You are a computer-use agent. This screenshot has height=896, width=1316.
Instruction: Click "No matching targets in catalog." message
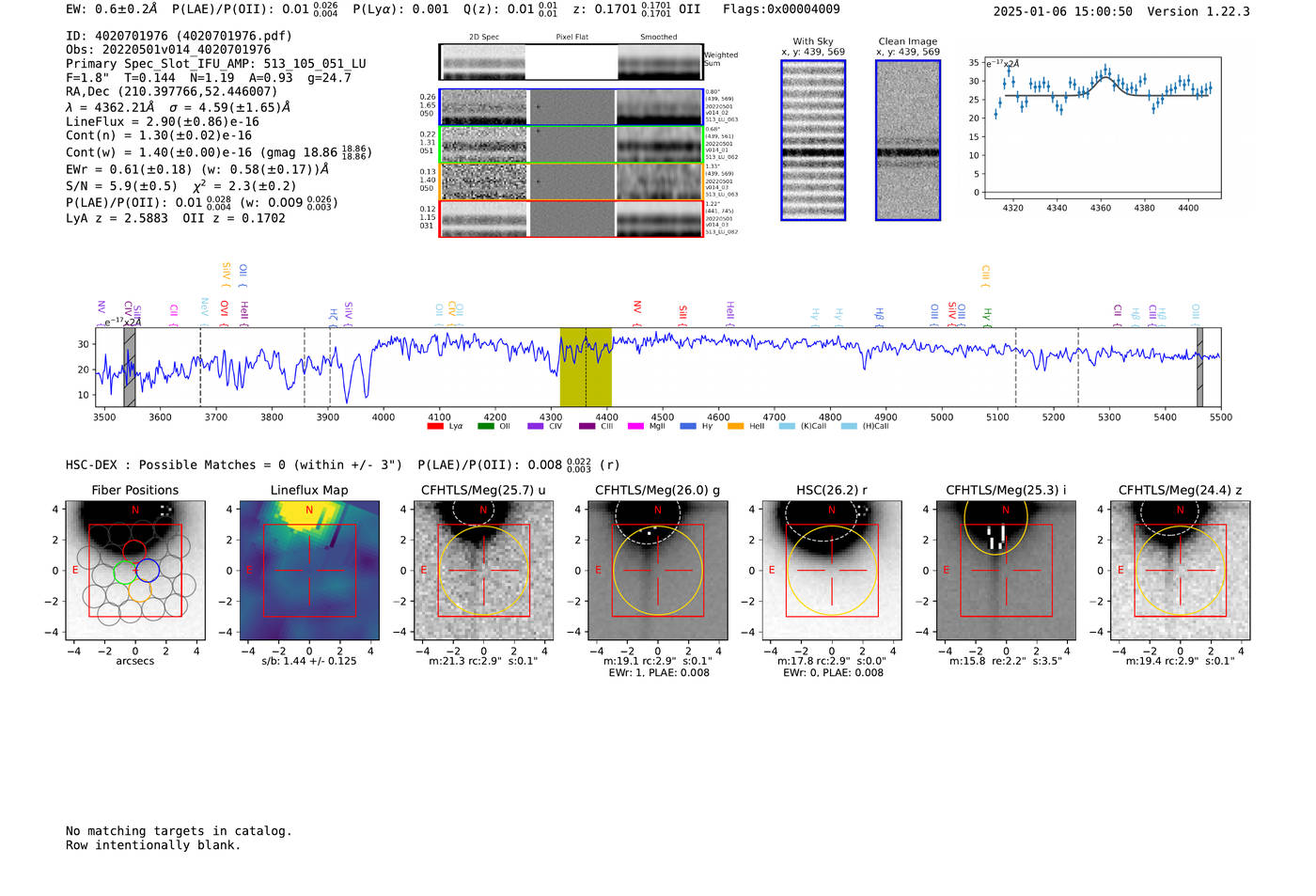click(x=179, y=831)
